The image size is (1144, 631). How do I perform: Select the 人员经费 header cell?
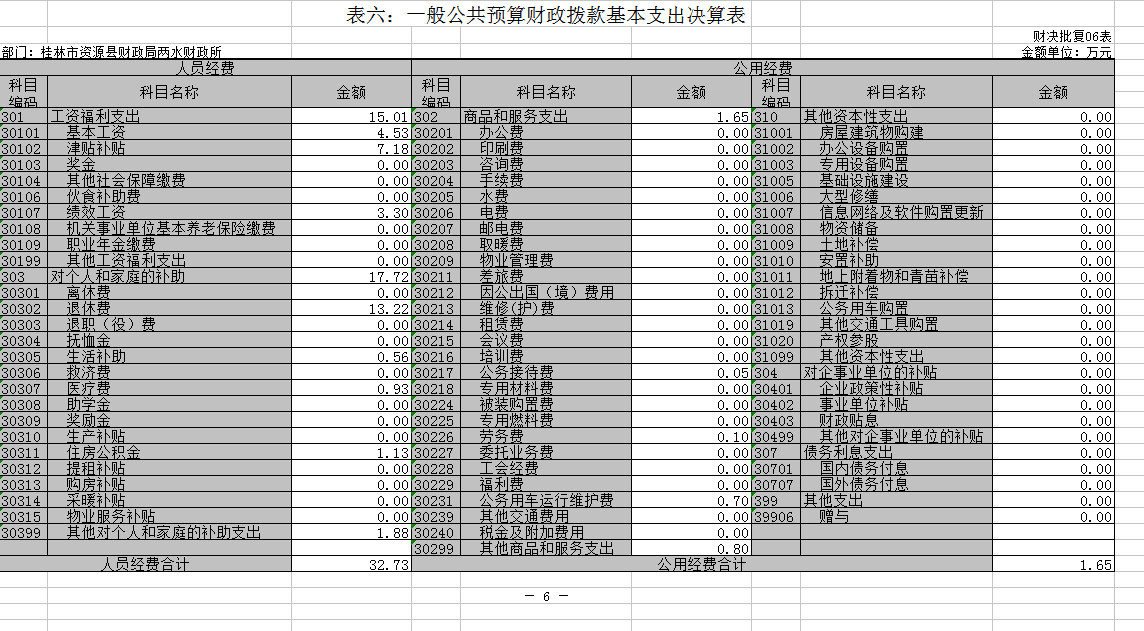(x=205, y=68)
